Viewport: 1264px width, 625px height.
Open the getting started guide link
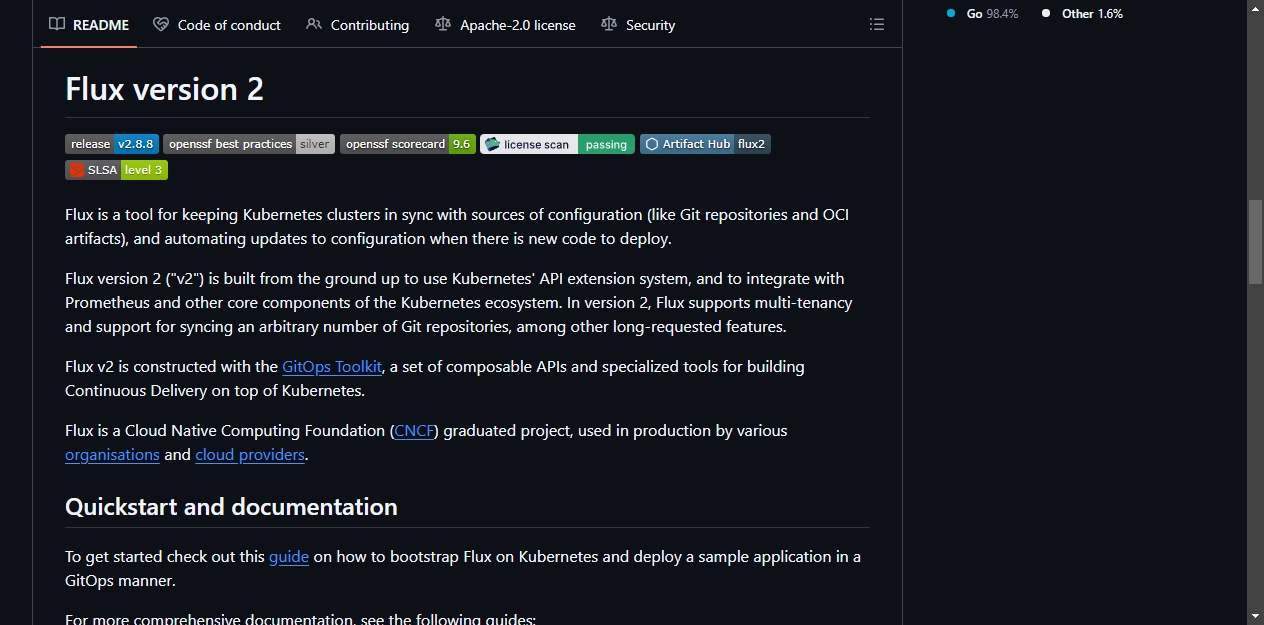(289, 557)
